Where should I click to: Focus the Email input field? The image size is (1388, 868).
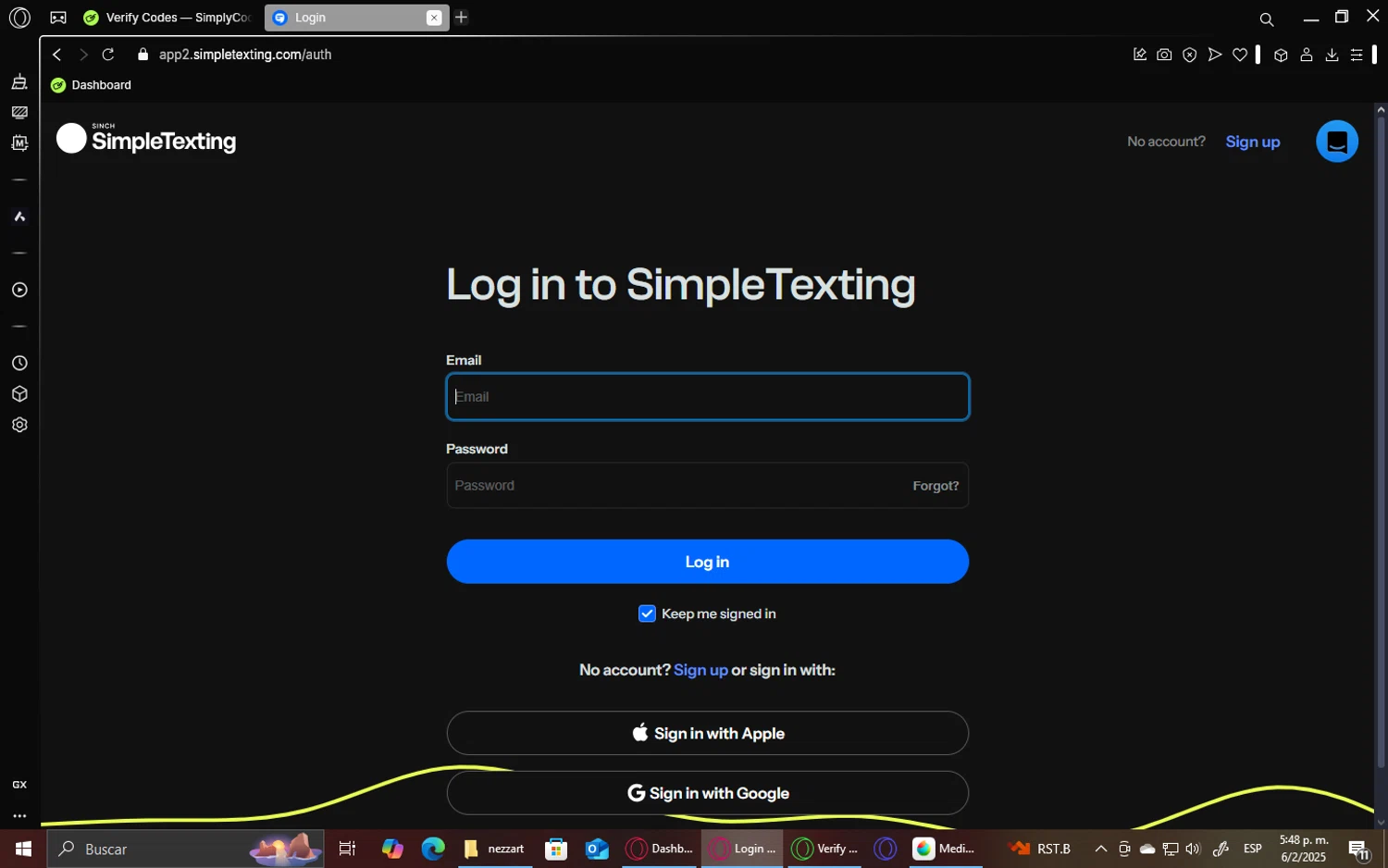pyautogui.click(x=707, y=397)
